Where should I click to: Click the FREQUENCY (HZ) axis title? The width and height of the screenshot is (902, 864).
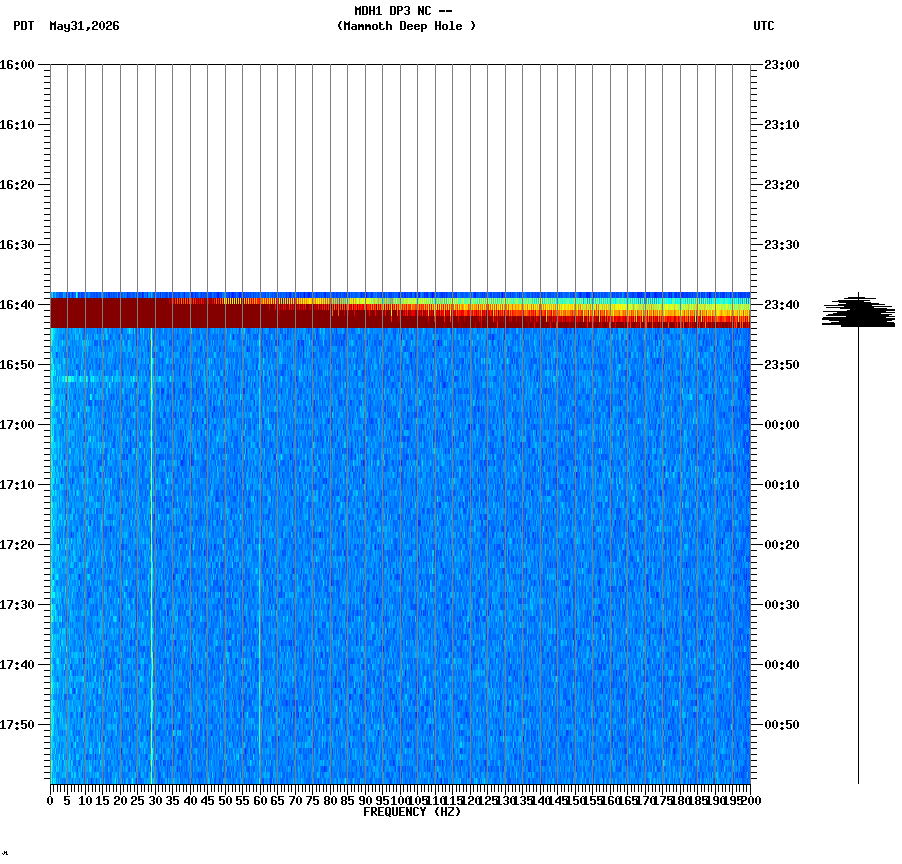(412, 812)
